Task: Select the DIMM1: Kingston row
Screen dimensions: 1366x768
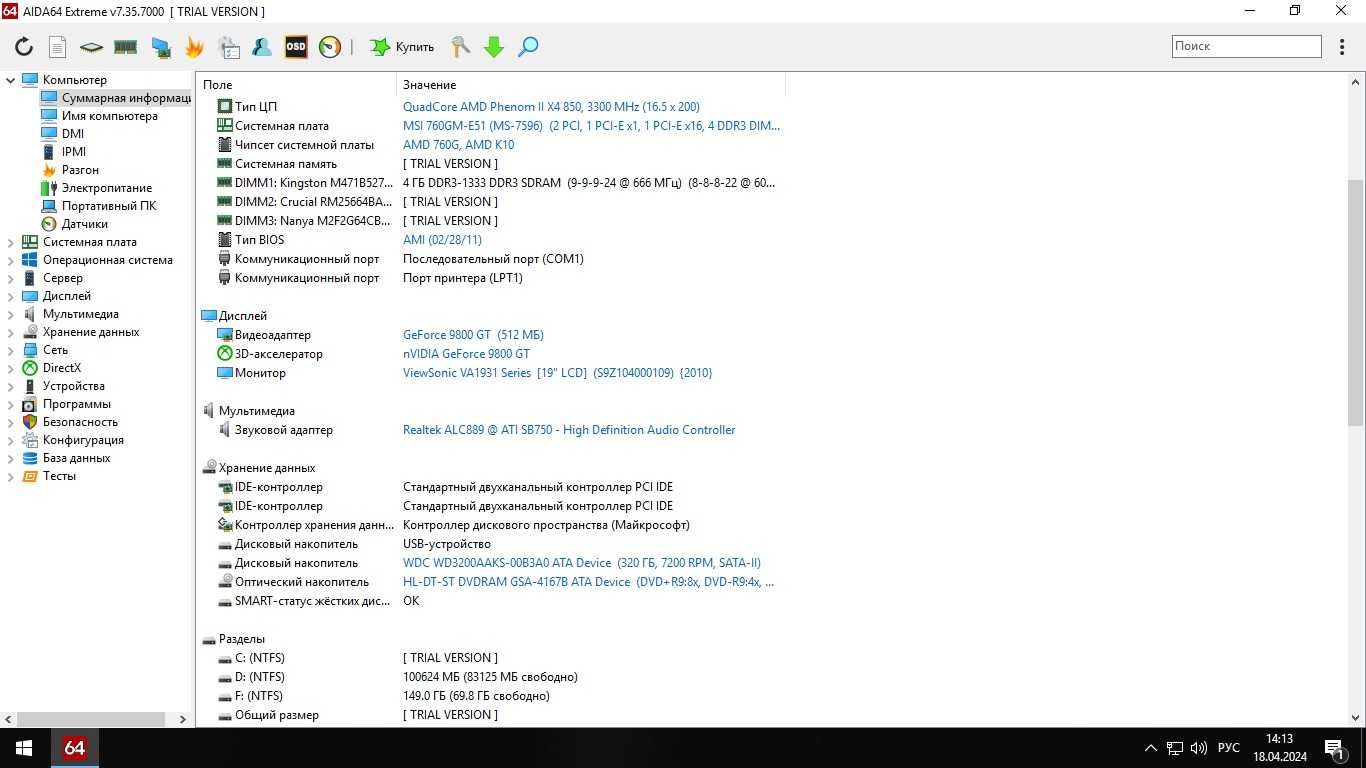Action: [x=490, y=183]
